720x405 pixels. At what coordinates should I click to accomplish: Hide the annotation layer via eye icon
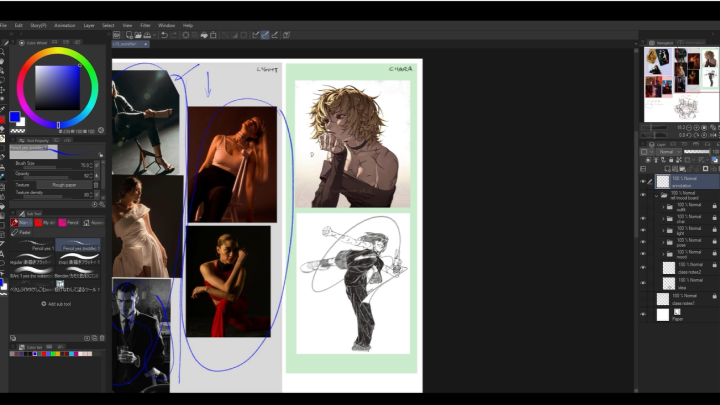(643, 182)
